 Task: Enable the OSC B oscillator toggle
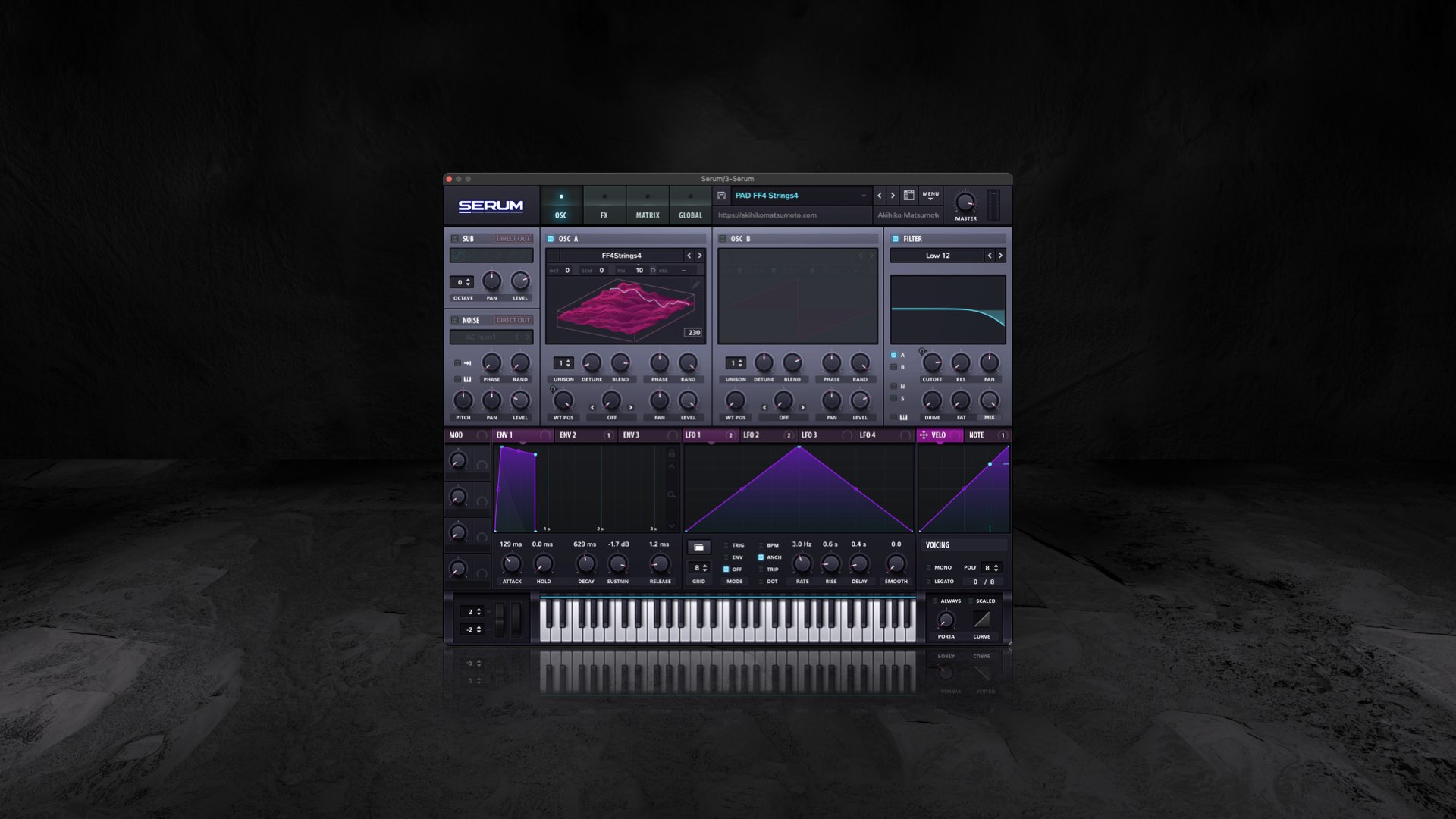click(x=721, y=238)
